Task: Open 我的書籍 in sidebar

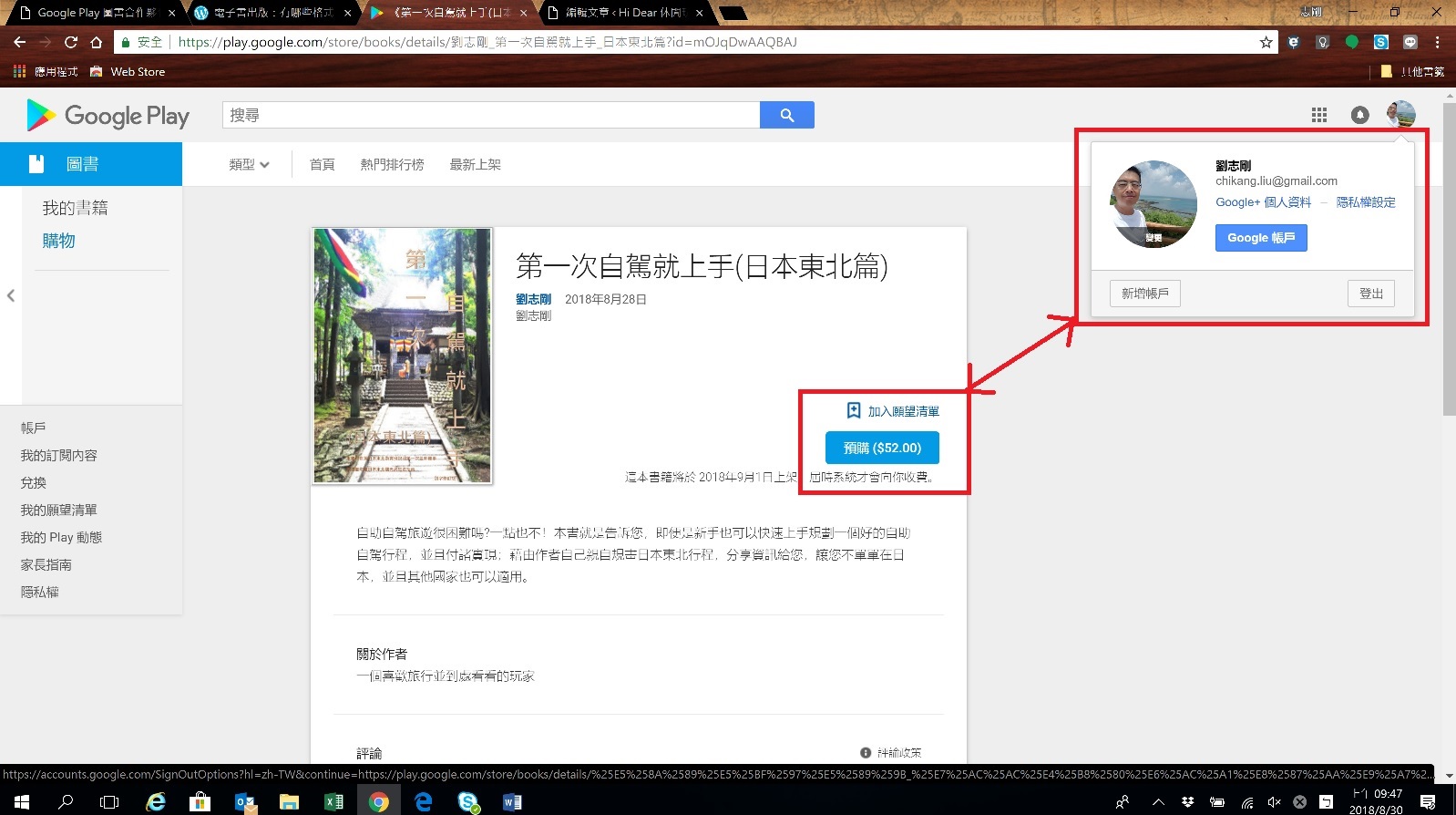Action: click(75, 208)
